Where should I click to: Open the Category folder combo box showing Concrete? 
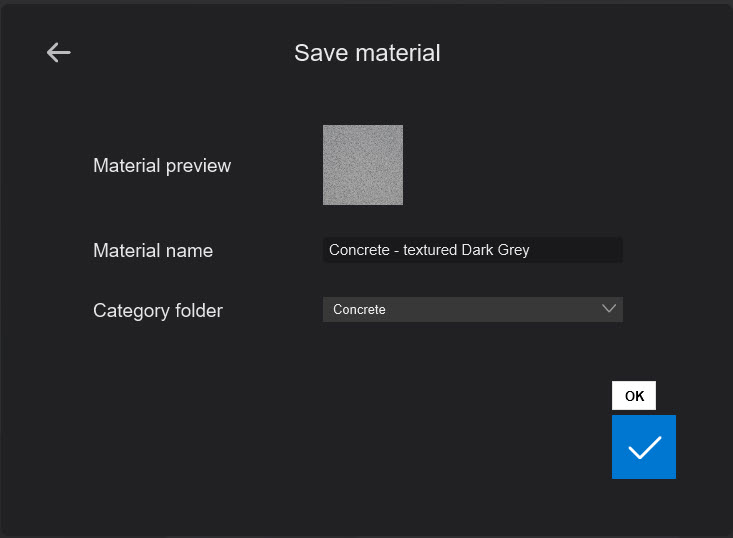click(x=472, y=310)
